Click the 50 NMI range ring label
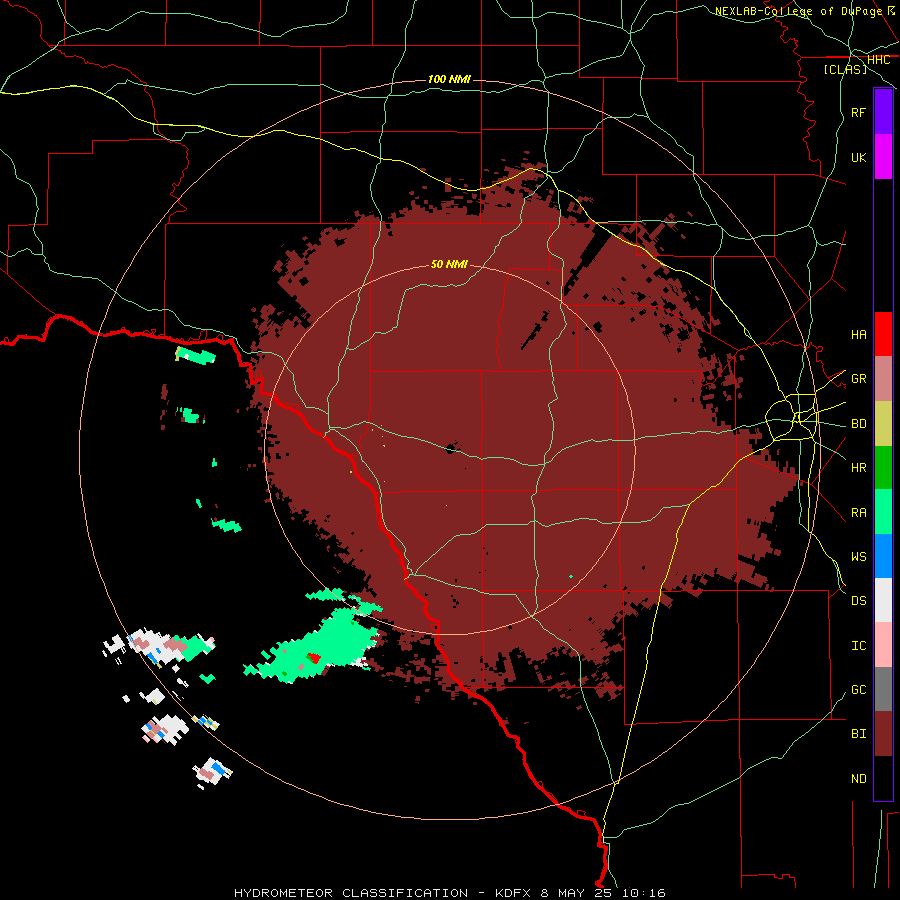900x900 pixels. (x=449, y=264)
